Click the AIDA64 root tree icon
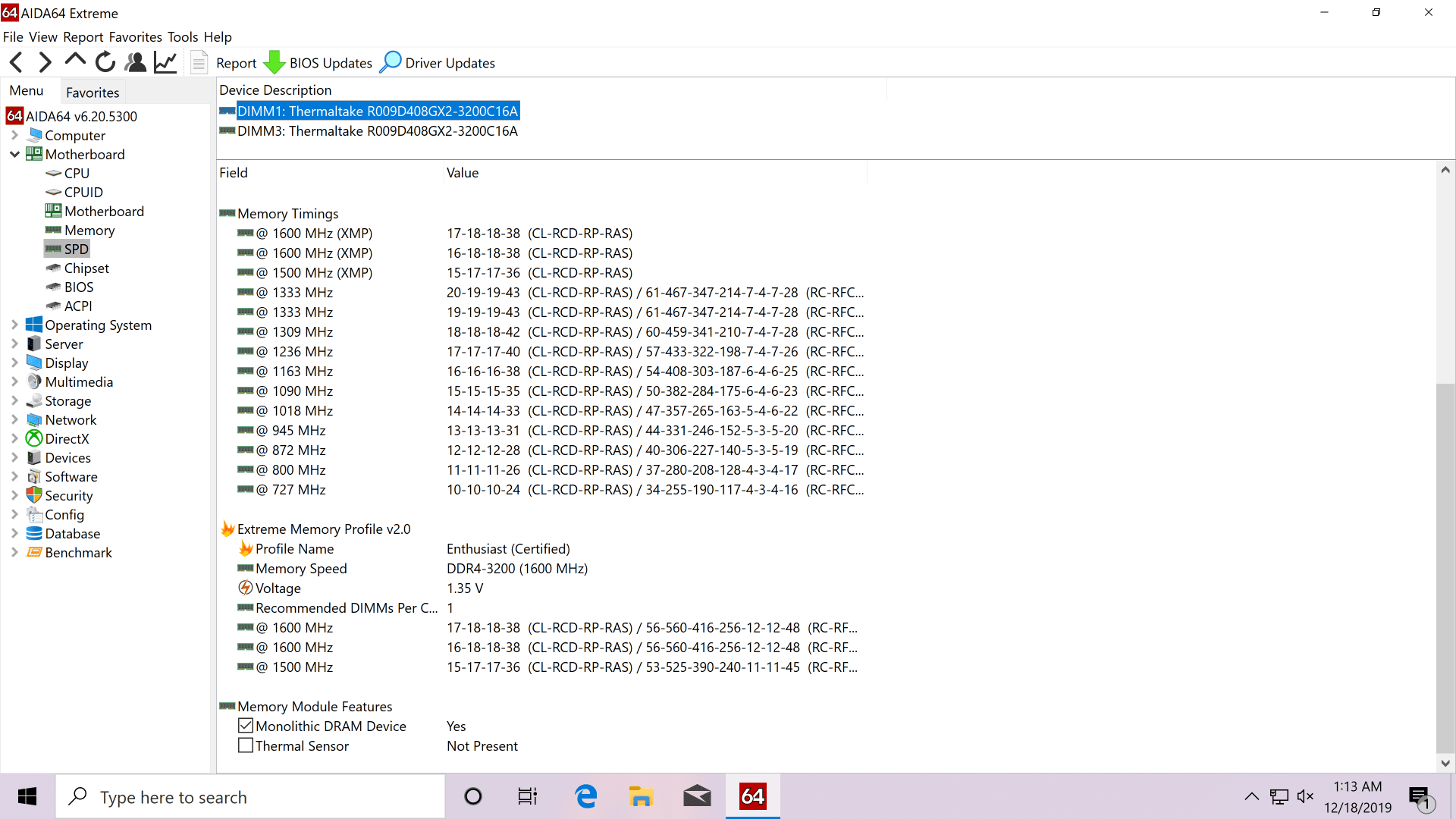The width and height of the screenshot is (1456, 819). 14,116
